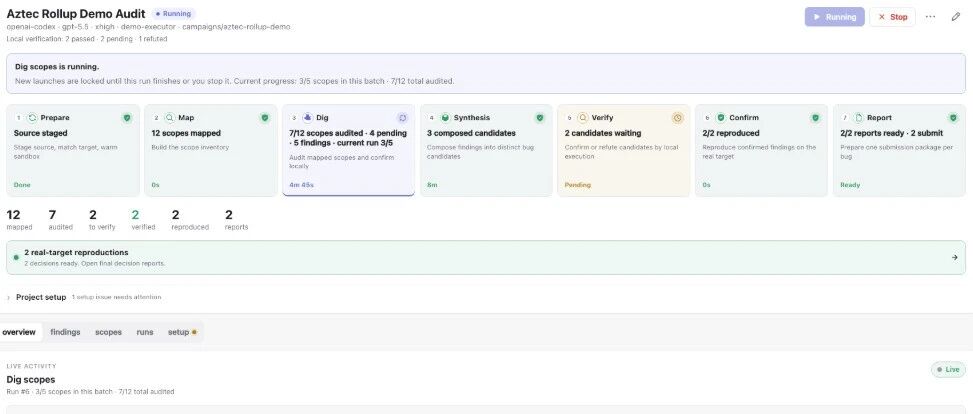The height and width of the screenshot is (414, 973).
Task: Click the Verify stage magnifier icon
Action: click(x=583, y=117)
